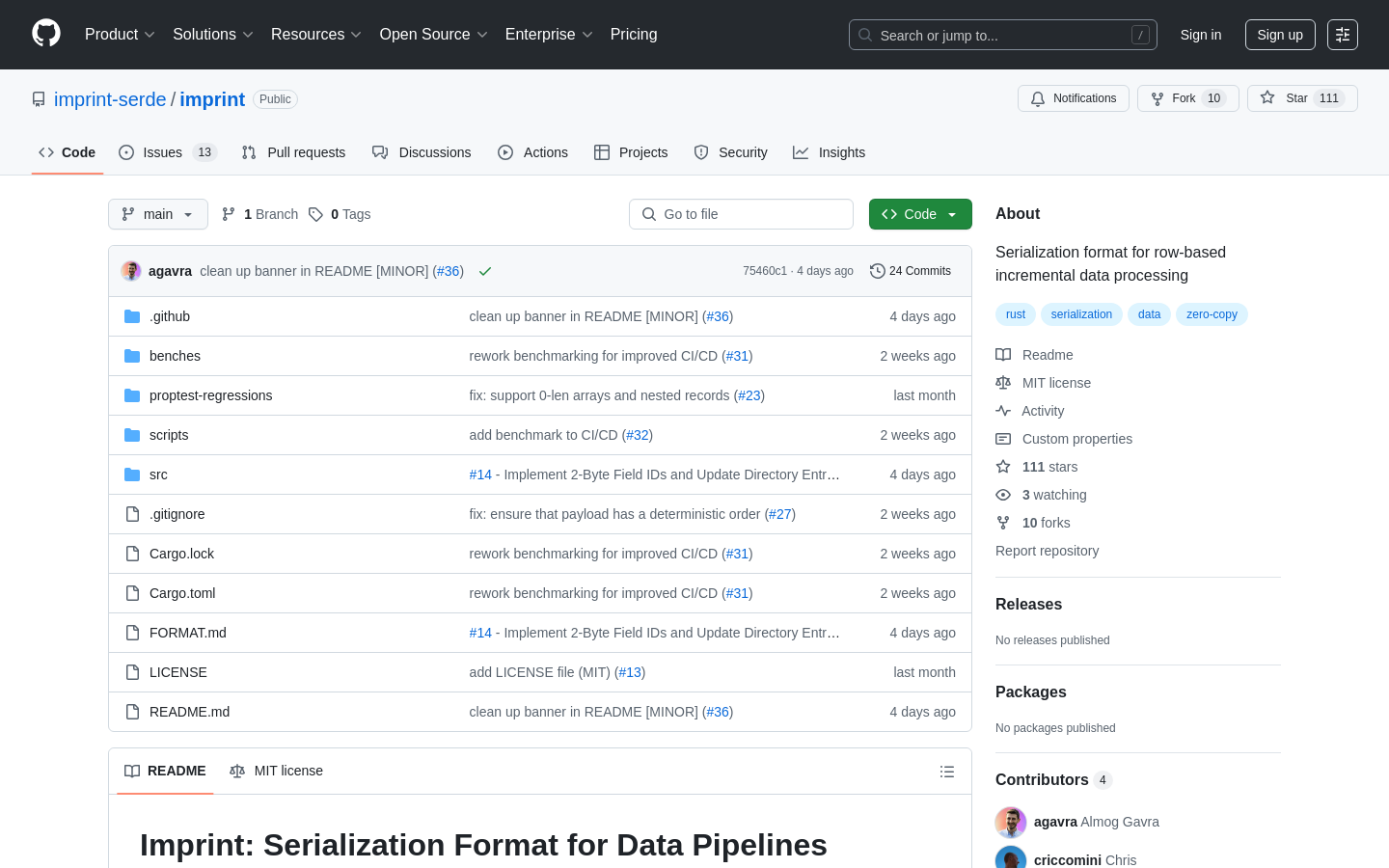1389x868 pixels.
Task: Click the scripts folder icon
Action: (132, 435)
